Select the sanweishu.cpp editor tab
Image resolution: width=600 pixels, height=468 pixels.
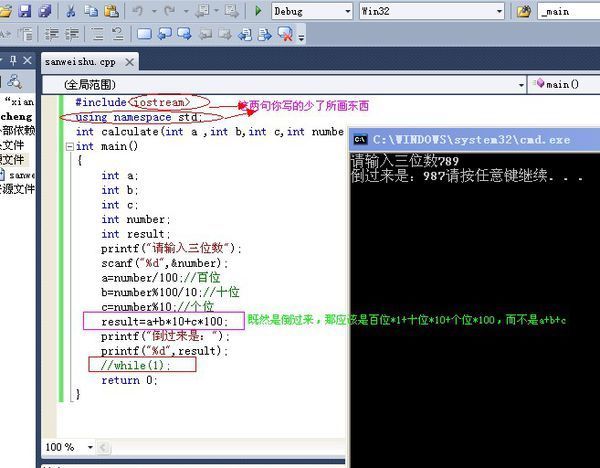click(80, 62)
